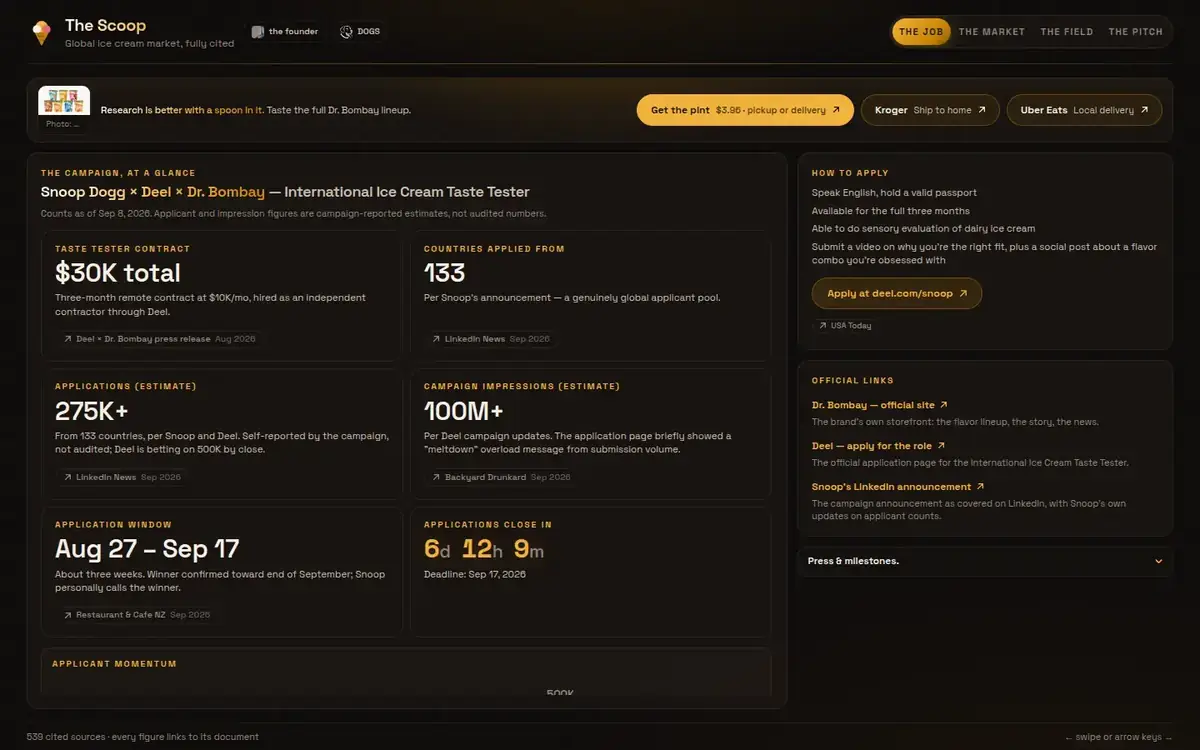Open the USA Today source chip

click(845, 326)
